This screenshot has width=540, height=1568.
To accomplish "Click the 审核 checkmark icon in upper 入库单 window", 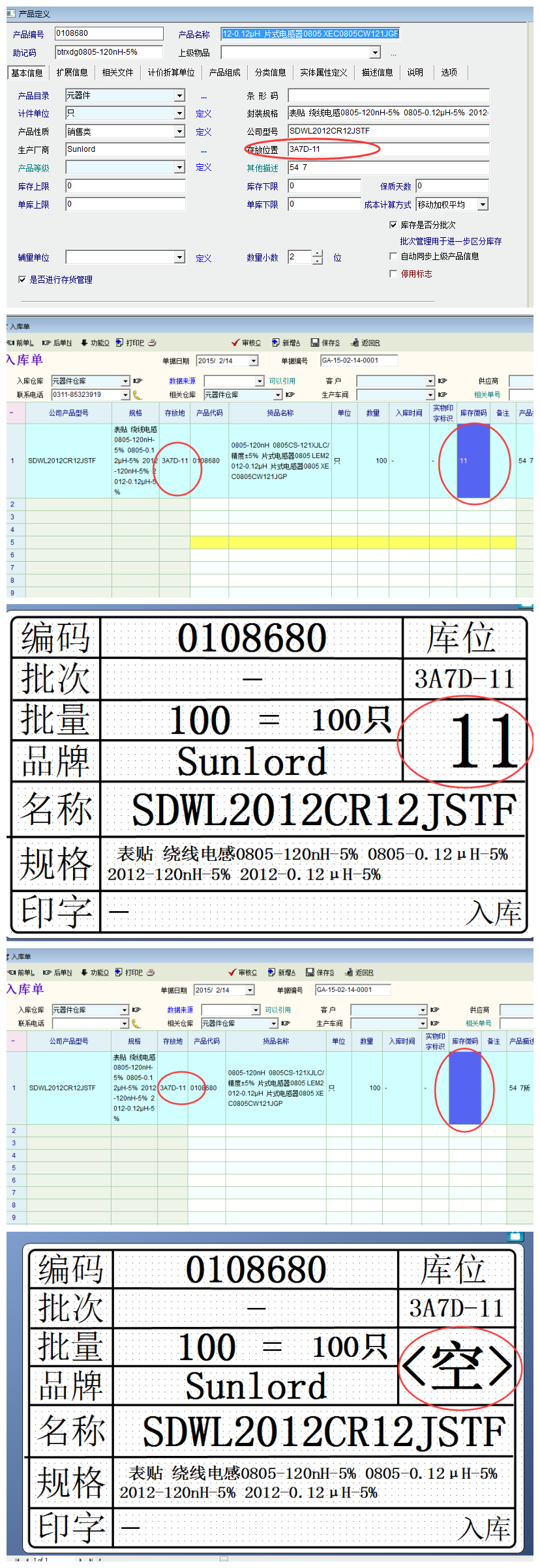I will [235, 343].
